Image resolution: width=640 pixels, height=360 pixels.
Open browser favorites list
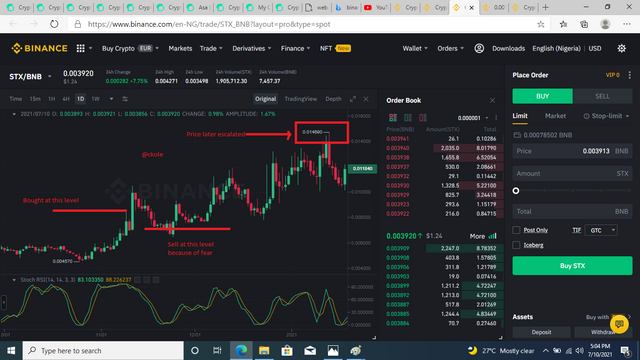click(563, 24)
